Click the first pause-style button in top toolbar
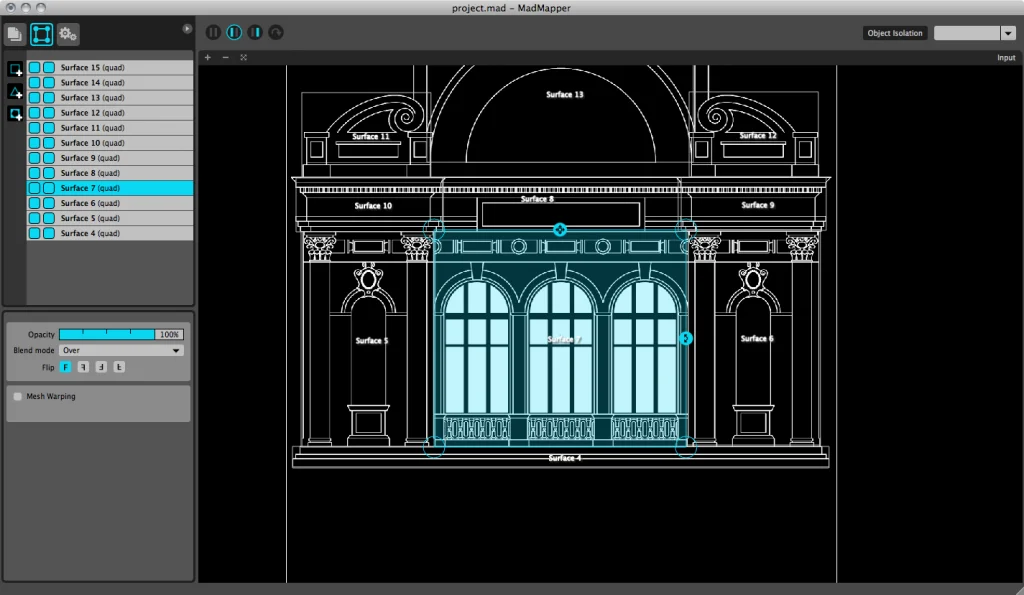This screenshot has width=1024, height=595. pos(213,33)
